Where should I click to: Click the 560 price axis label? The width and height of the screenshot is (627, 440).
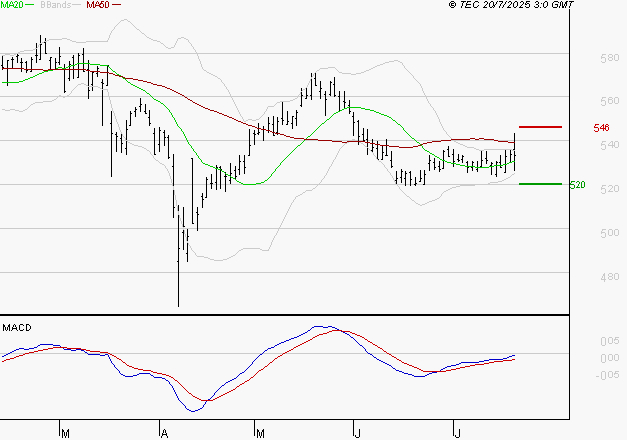coord(609,101)
